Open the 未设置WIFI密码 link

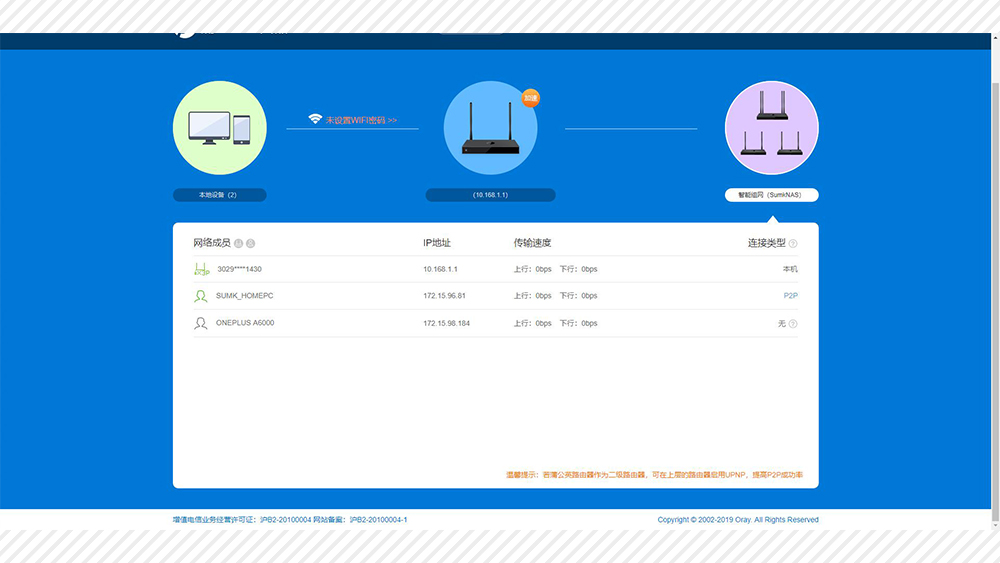[x=361, y=120]
